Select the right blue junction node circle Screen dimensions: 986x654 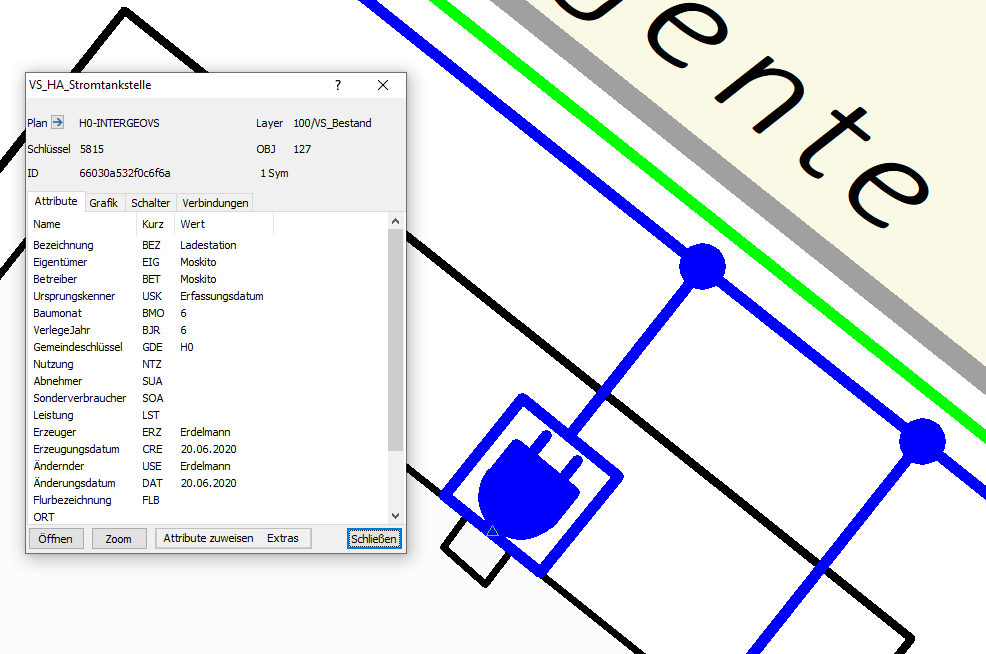921,441
